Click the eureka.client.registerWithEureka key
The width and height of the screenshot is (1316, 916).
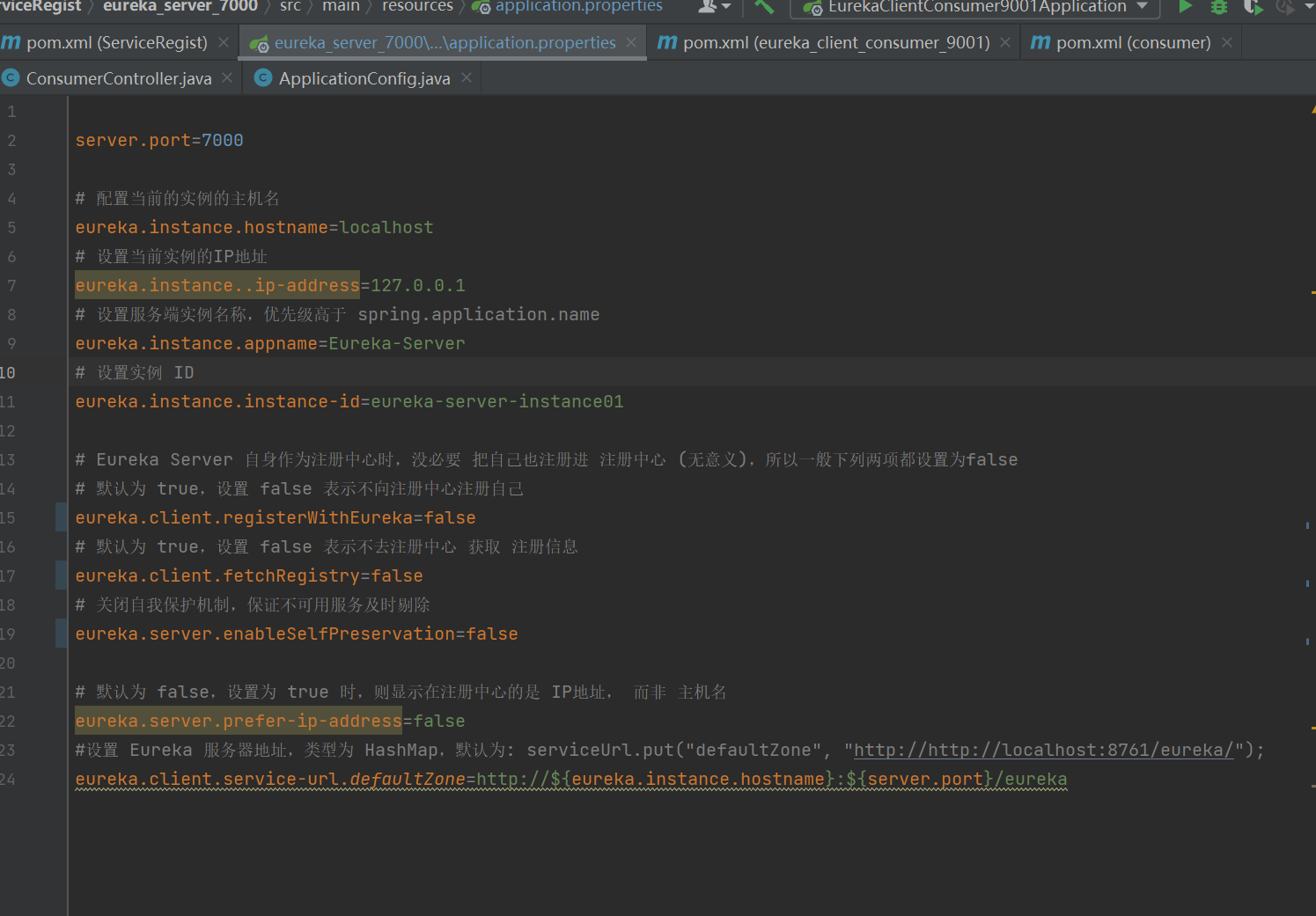pos(244,518)
